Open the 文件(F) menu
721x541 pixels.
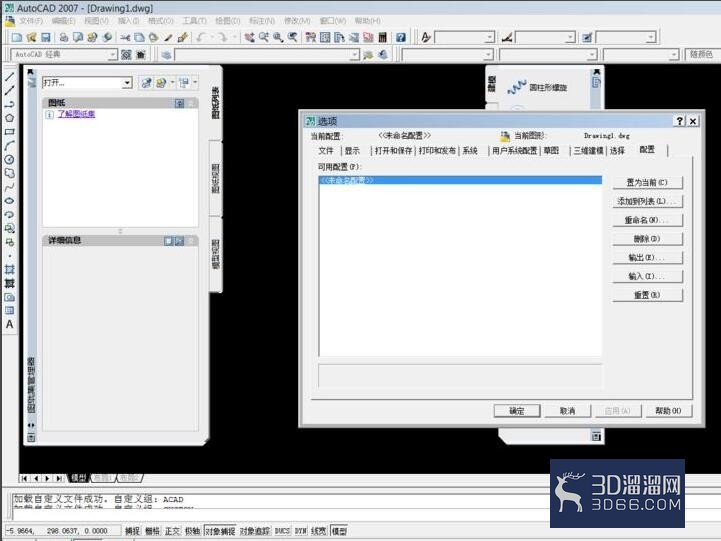31,21
